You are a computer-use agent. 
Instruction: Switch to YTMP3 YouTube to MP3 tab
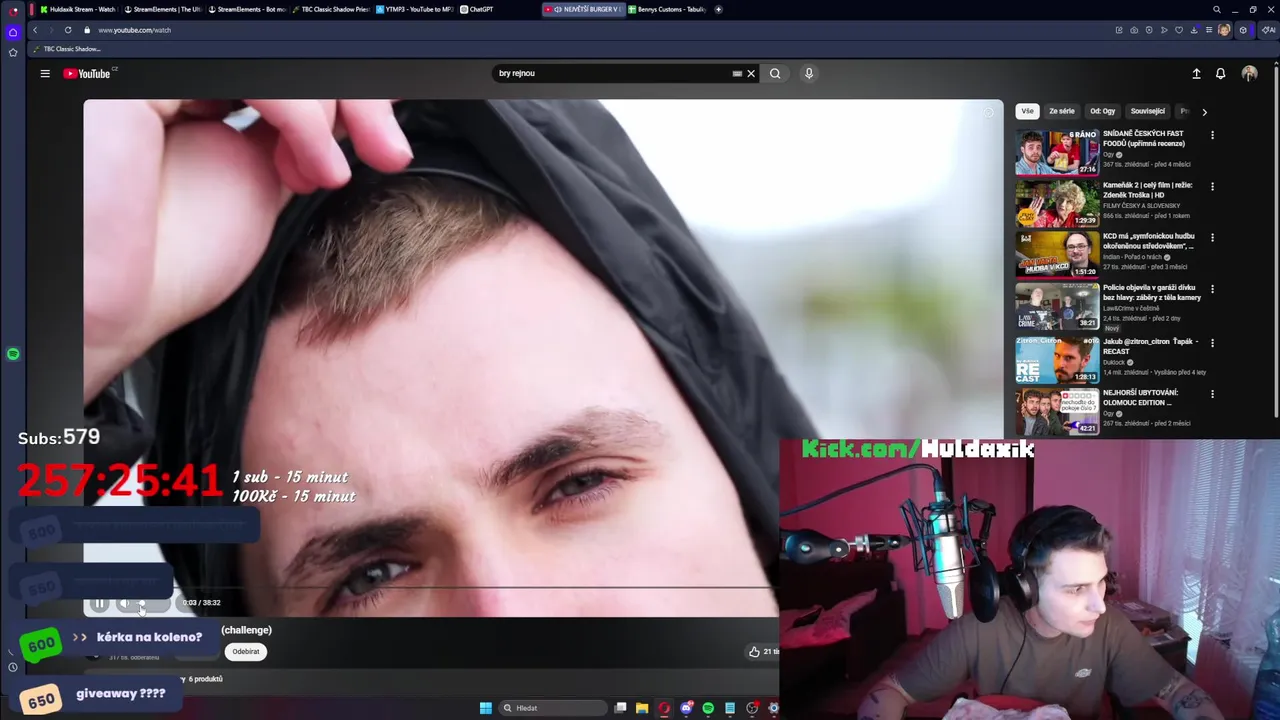click(414, 9)
